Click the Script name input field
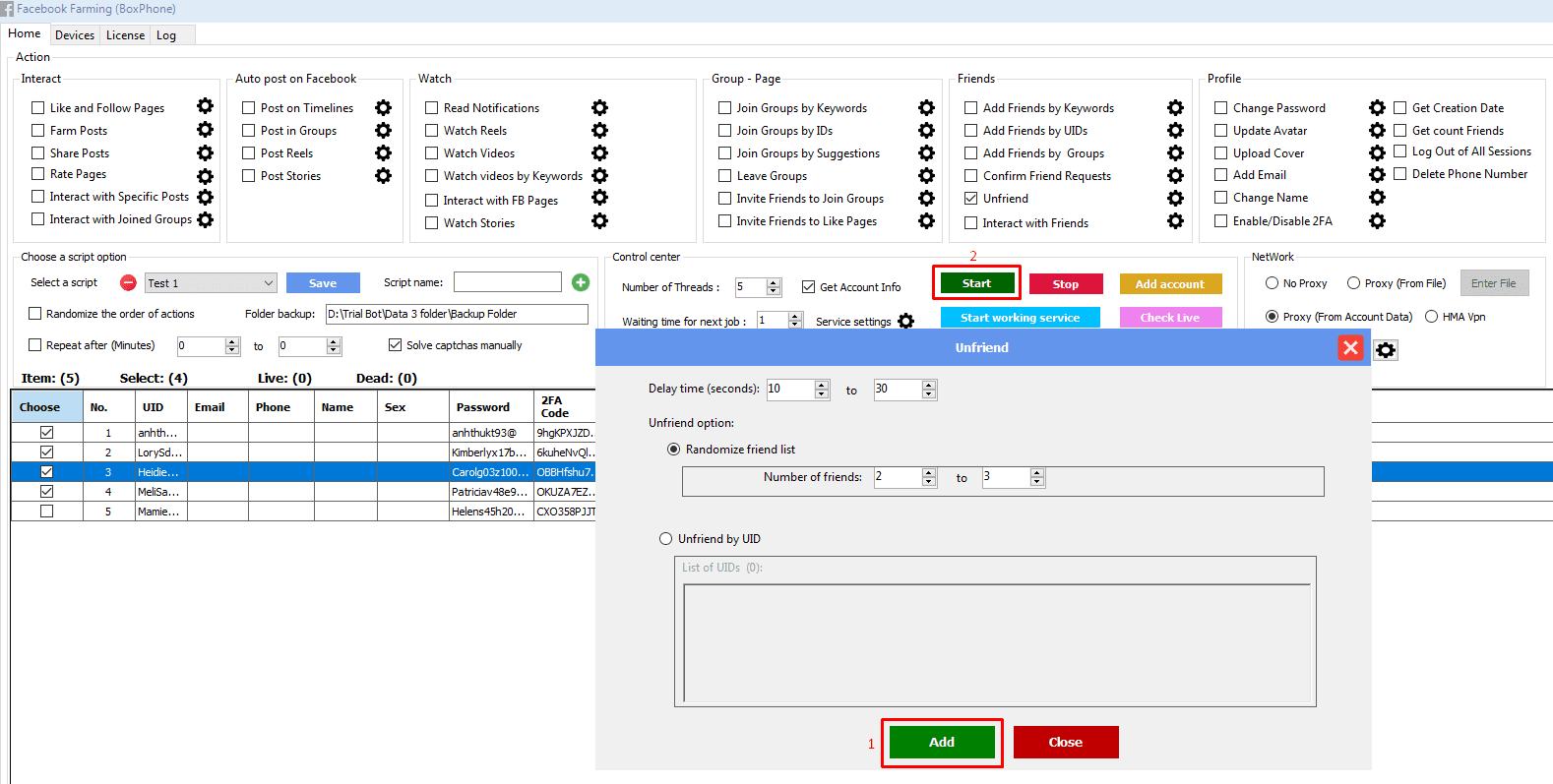The width and height of the screenshot is (1553, 784). tap(508, 282)
